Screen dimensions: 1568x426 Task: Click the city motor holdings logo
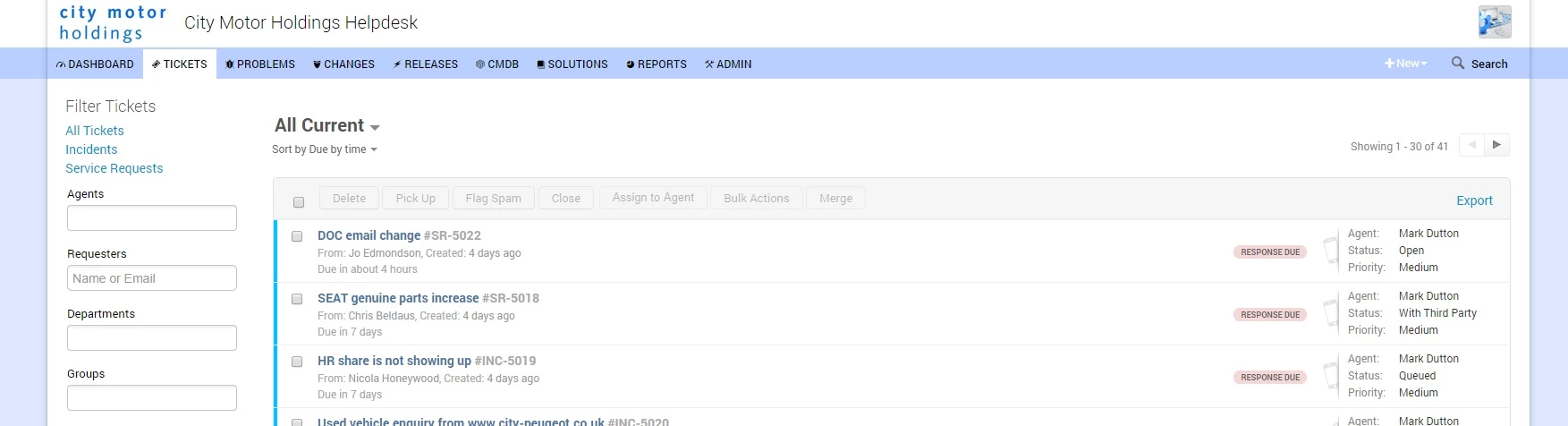click(113, 23)
